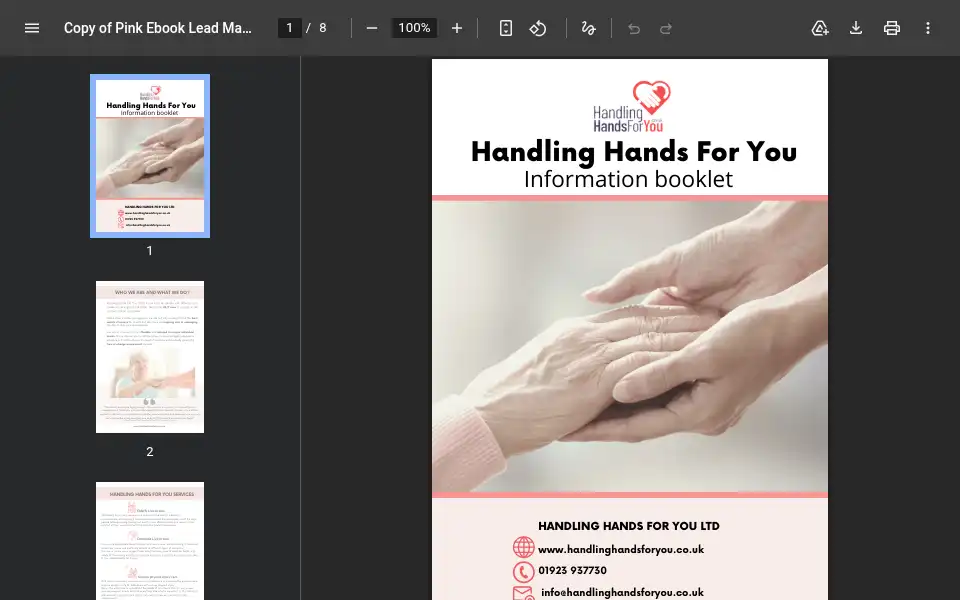Click the document title 'Copy of Pink Ebook Lead Ma...'
This screenshot has width=960, height=600.
[158, 28]
